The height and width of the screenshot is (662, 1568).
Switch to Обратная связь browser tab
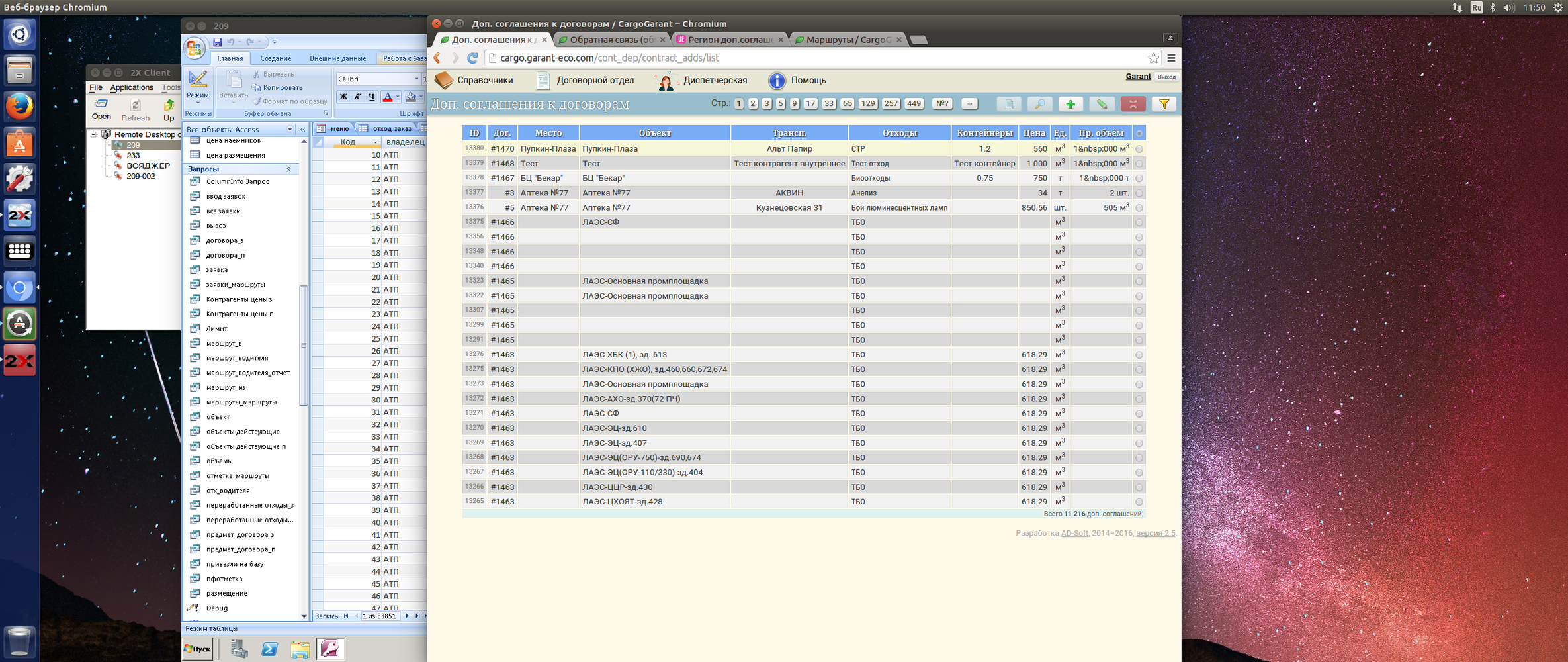611,40
